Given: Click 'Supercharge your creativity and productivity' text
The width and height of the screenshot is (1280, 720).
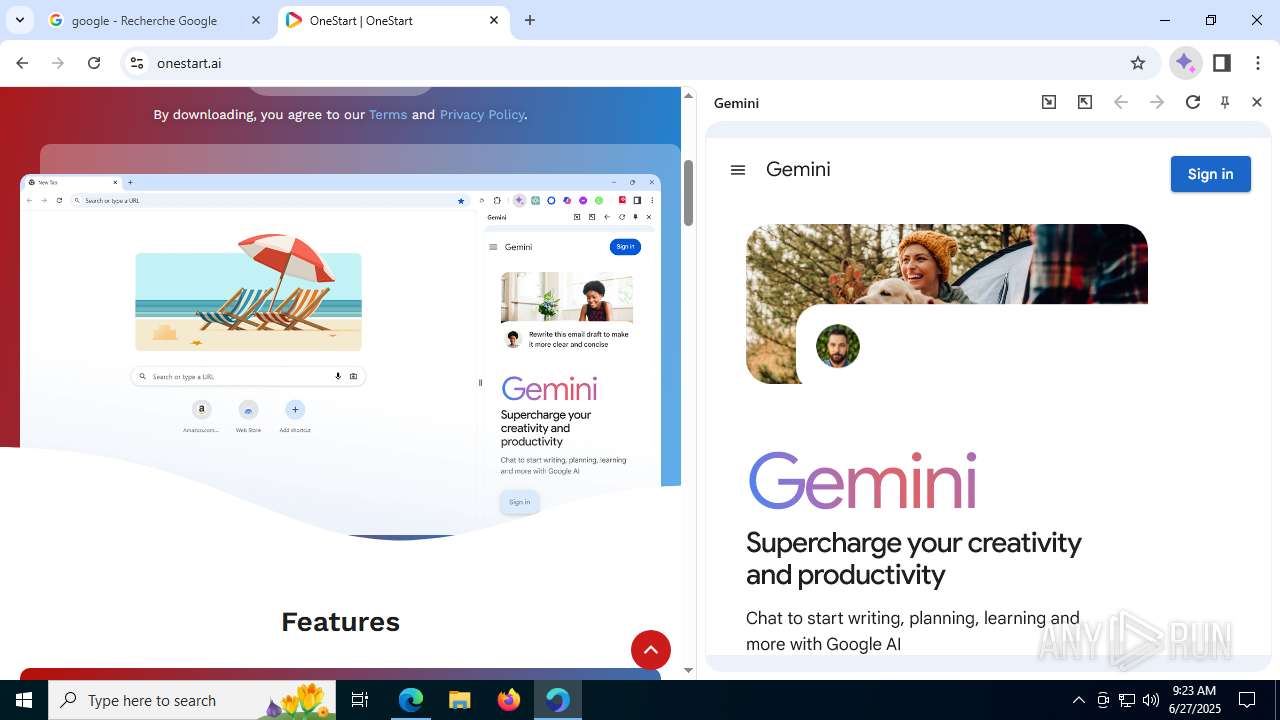Looking at the screenshot, I should [x=914, y=558].
